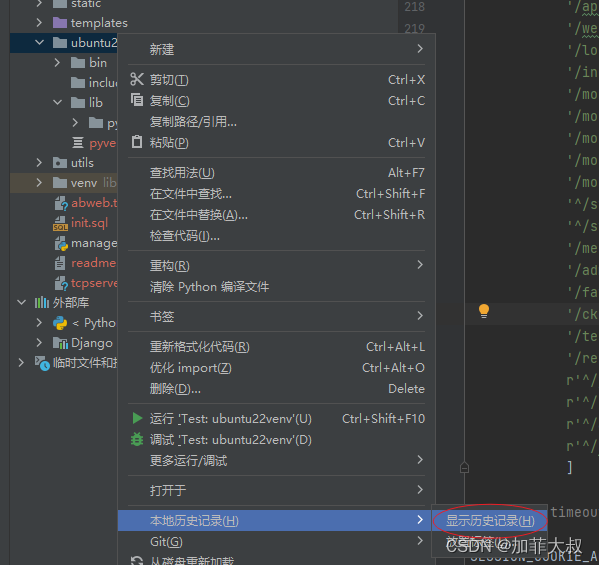Open the 书签 submenu
Screen dimensions: 599x565
(277, 316)
